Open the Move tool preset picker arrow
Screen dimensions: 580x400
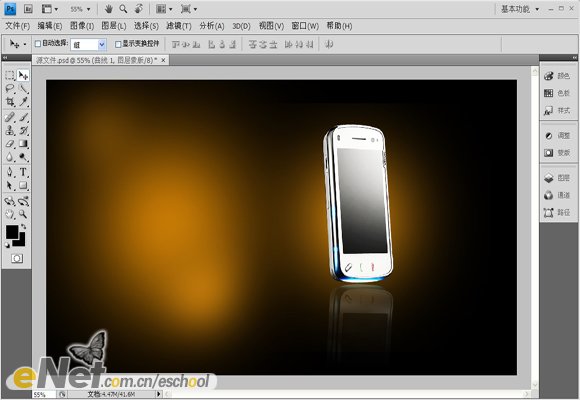pyautogui.click(x=25, y=44)
